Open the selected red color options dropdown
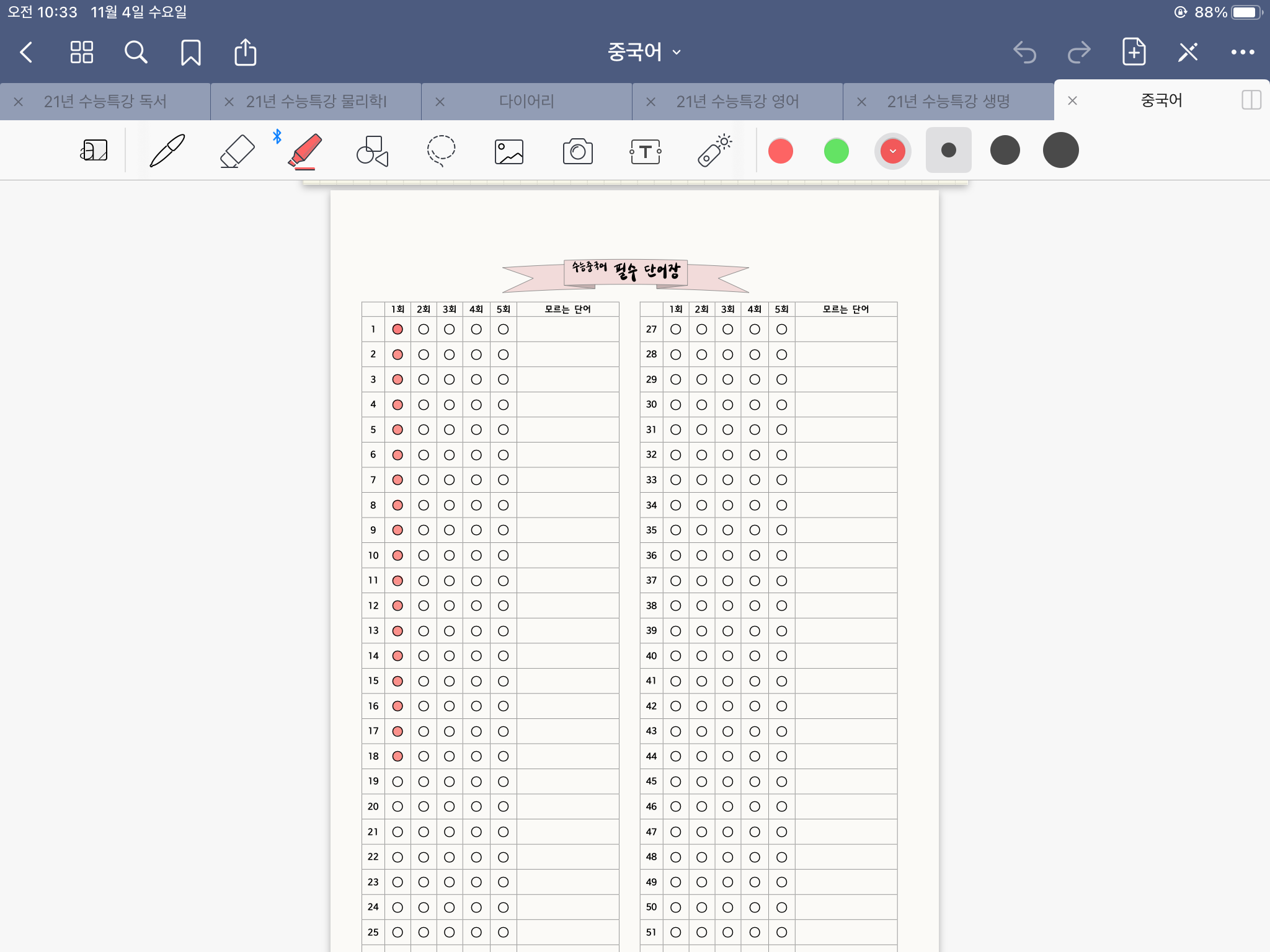This screenshot has width=1270, height=952. click(x=892, y=151)
